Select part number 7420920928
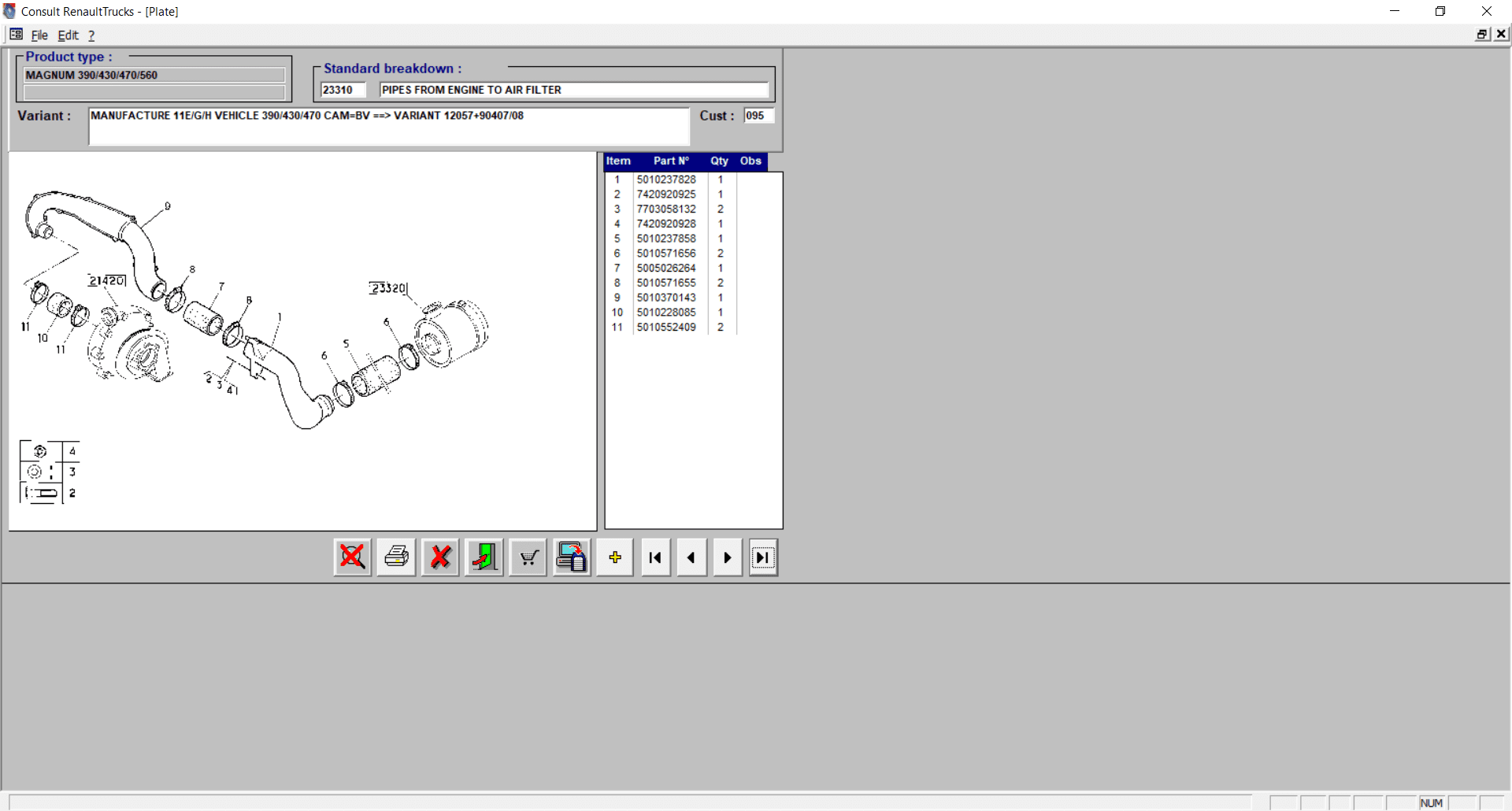Image resolution: width=1512 pixels, height=811 pixels. point(666,224)
